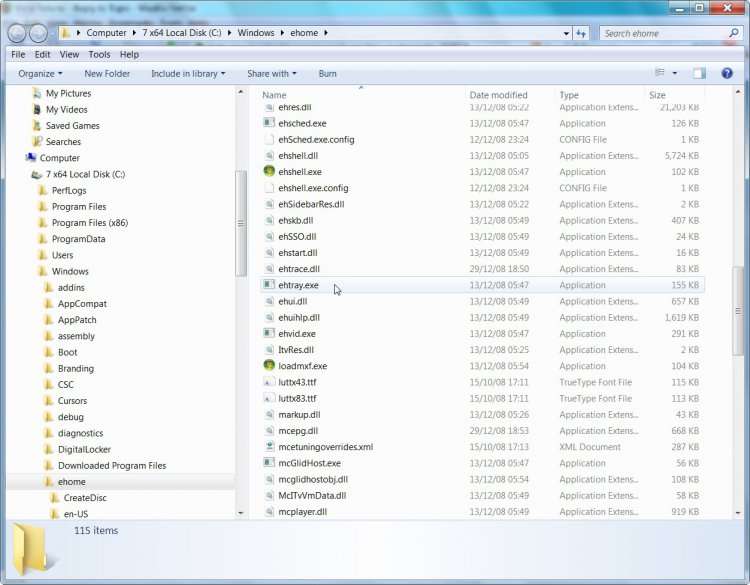The image size is (750, 585).
Task: Open address bar history dropdown arrow
Action: tap(566, 33)
